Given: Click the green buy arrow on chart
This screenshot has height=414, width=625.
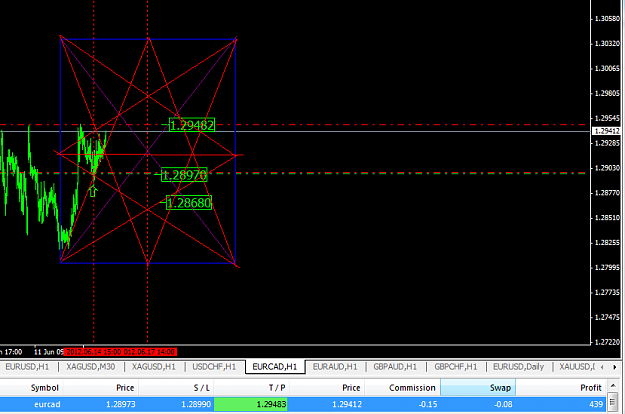Looking at the screenshot, I should [x=93, y=191].
